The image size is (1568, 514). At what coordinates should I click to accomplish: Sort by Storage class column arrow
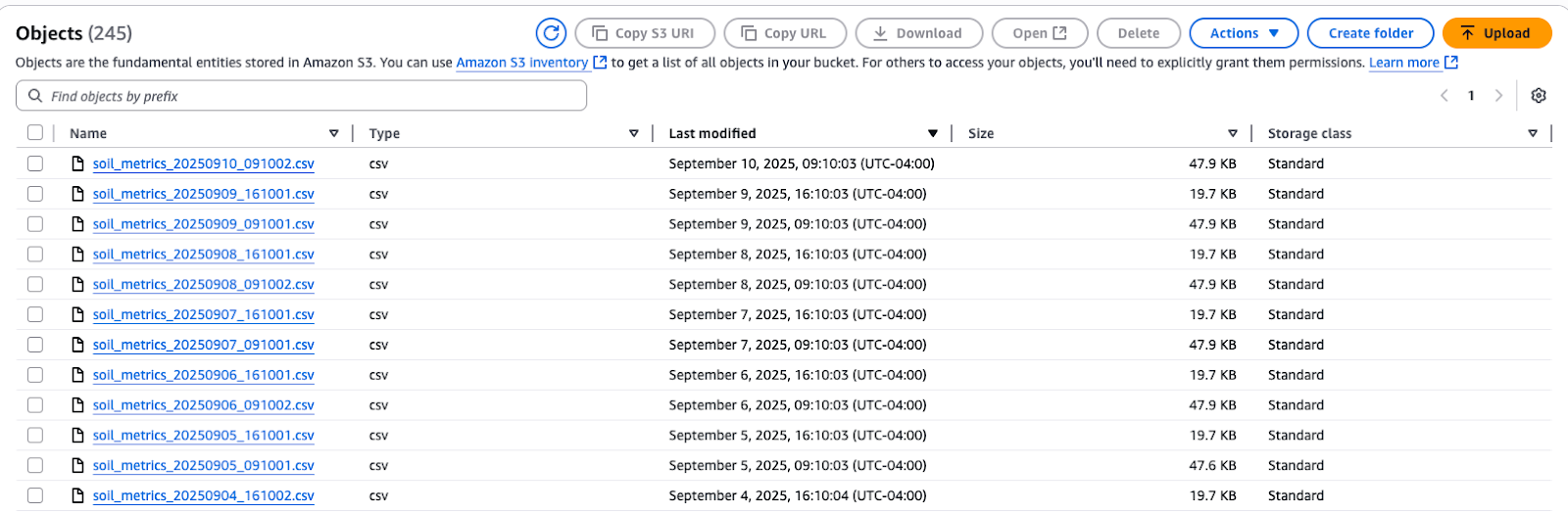point(1533,133)
